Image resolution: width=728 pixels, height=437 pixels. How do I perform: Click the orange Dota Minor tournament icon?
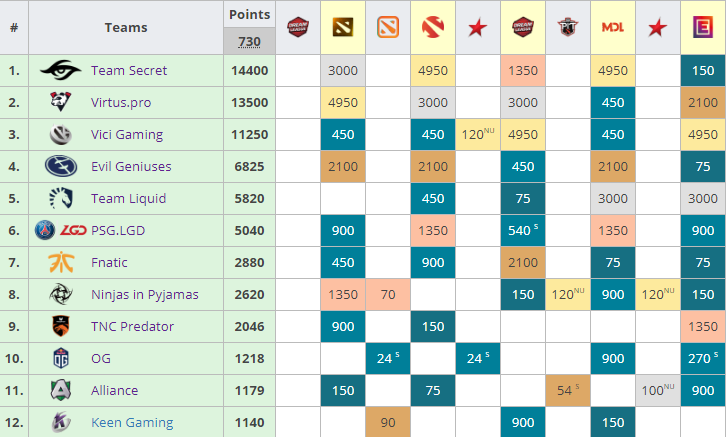(x=388, y=27)
